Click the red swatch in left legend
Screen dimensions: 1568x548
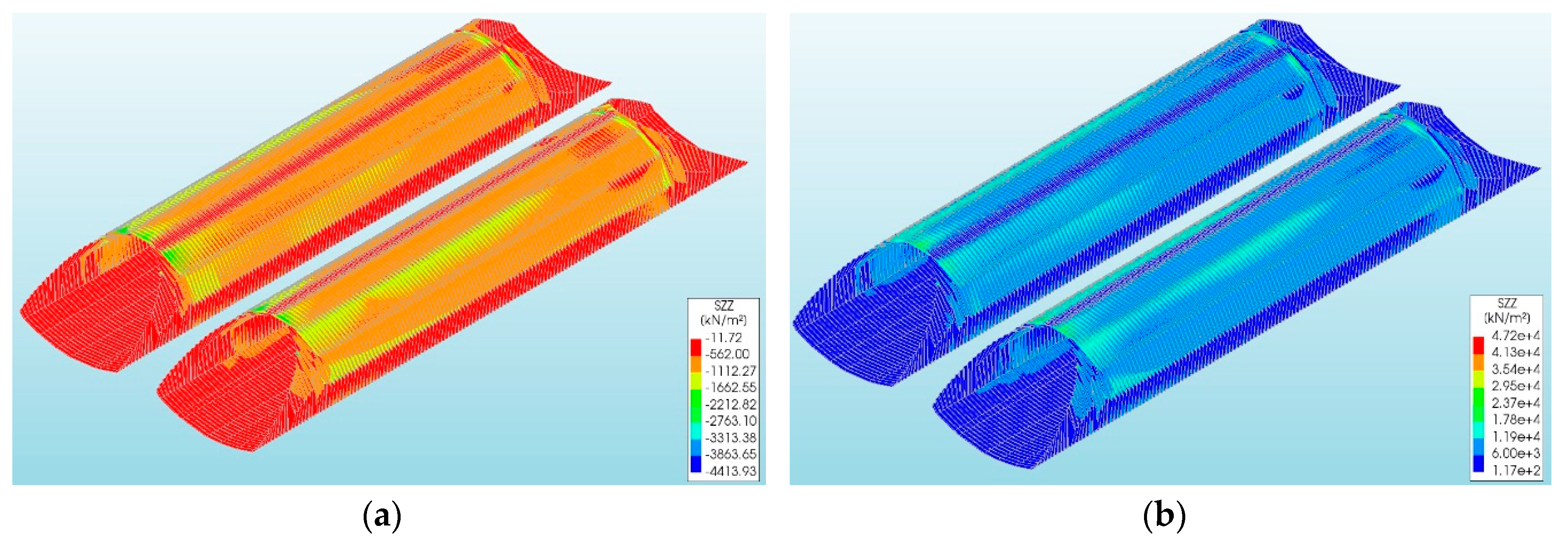pyautogui.click(x=696, y=347)
